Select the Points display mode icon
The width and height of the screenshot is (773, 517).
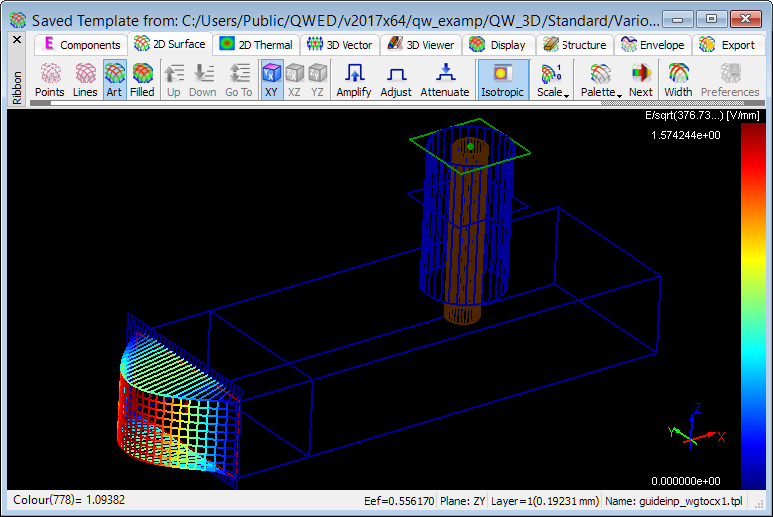[x=49, y=80]
